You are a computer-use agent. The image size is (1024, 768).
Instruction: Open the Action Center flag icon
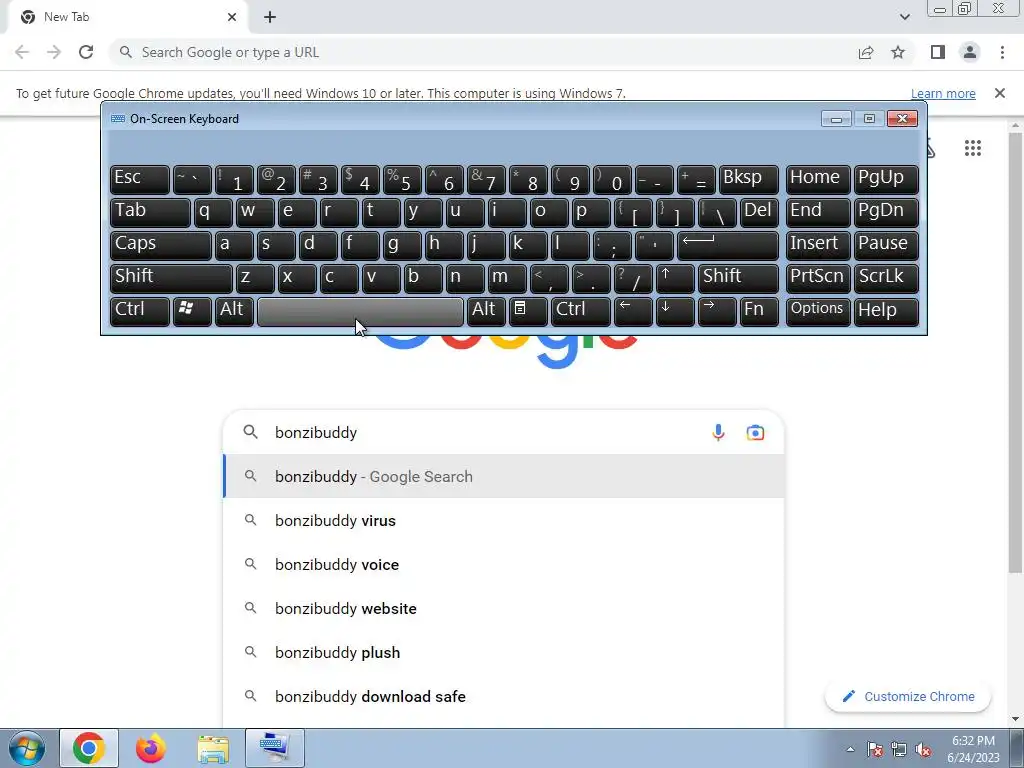tap(874, 749)
